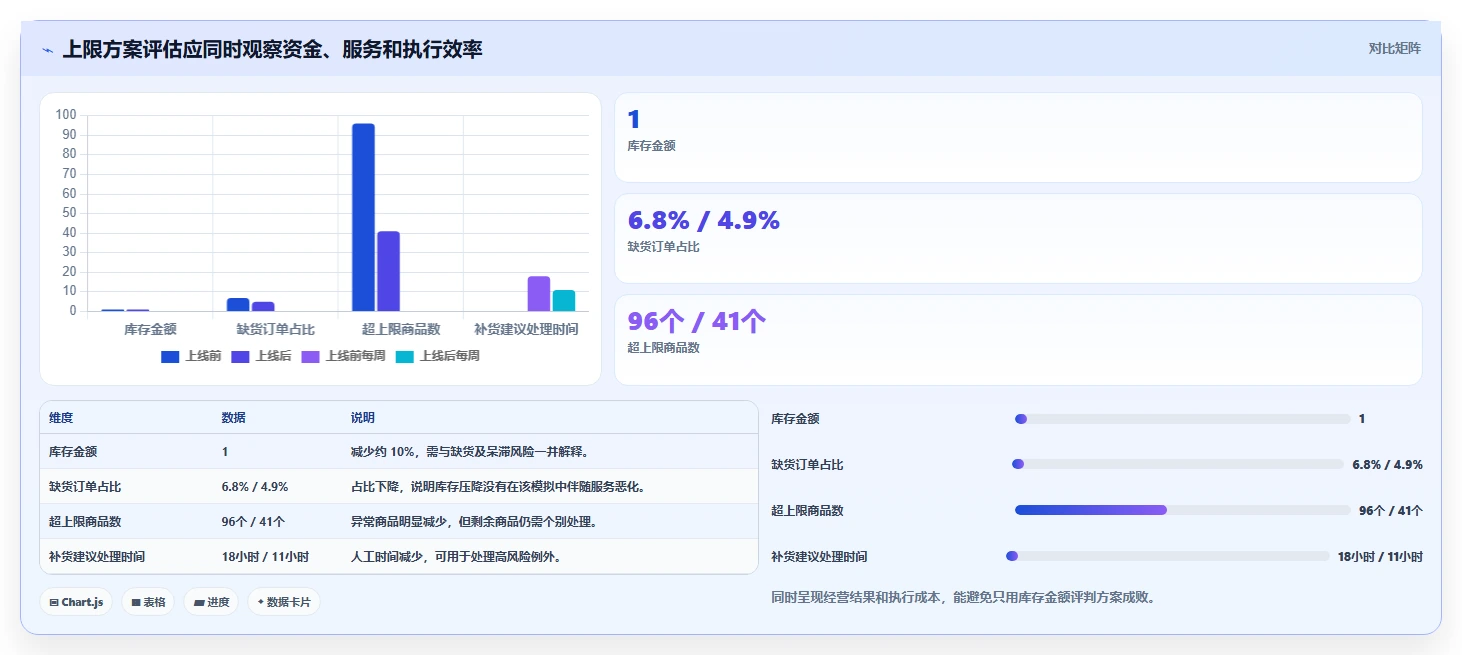This screenshot has height=655, width=1462.
Task: Click the teal 补货建议处理时间 bar in the chart
Action: click(564, 301)
